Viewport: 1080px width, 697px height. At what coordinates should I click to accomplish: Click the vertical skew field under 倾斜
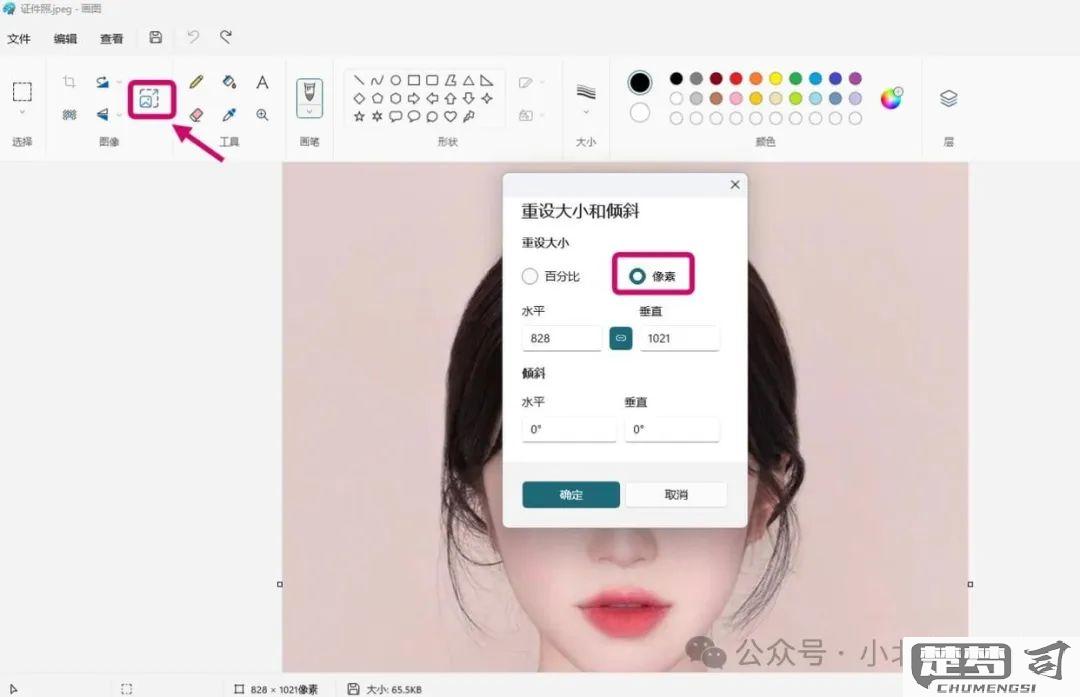pyautogui.click(x=672, y=429)
